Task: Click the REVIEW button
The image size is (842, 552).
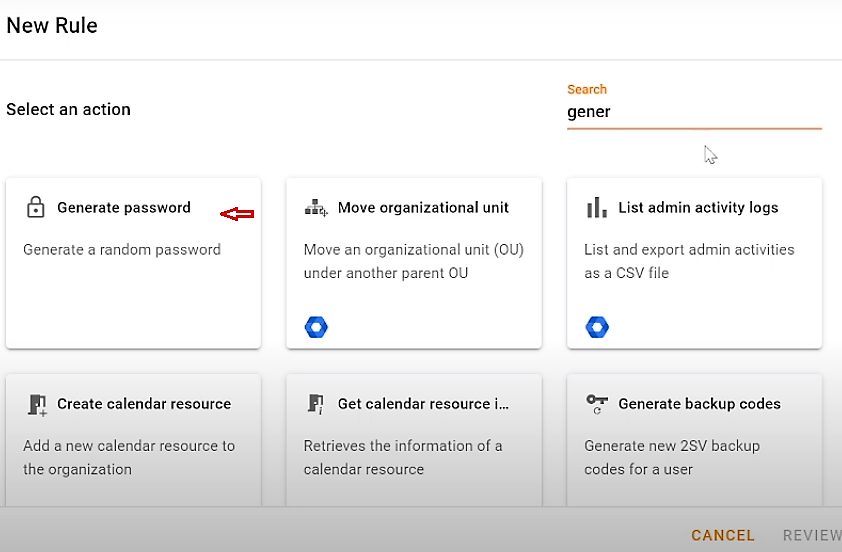Action: pos(812,535)
